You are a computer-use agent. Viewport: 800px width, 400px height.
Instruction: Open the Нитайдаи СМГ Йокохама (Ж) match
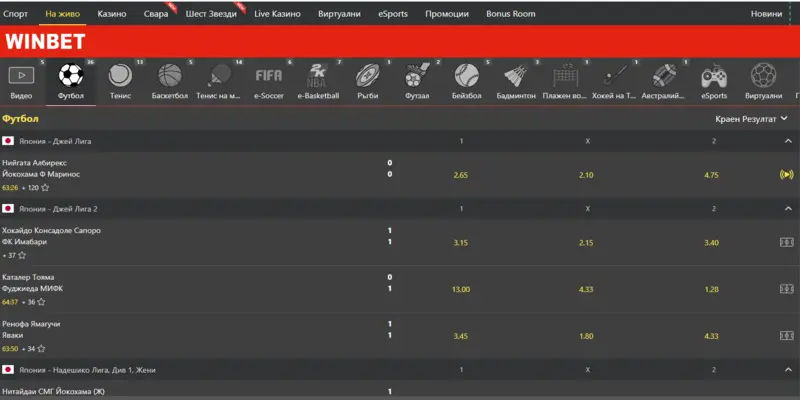click(54, 392)
